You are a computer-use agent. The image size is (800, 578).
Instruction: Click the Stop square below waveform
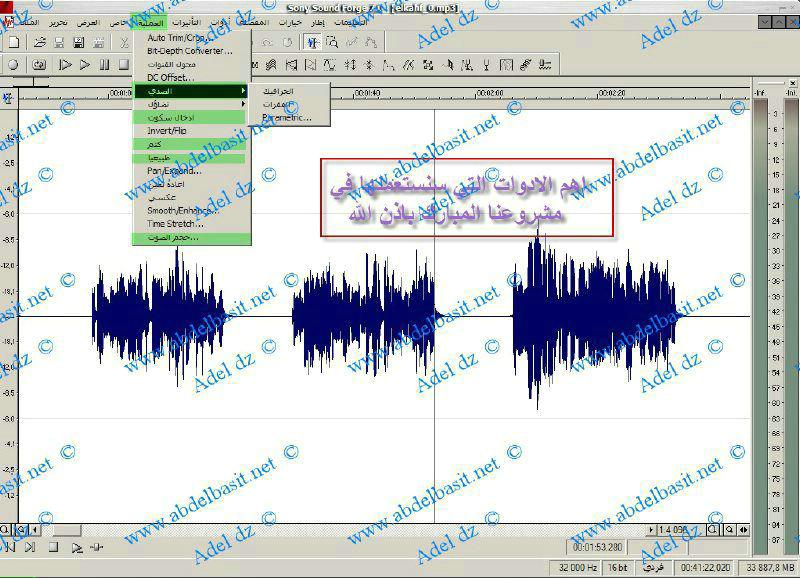pos(53,547)
